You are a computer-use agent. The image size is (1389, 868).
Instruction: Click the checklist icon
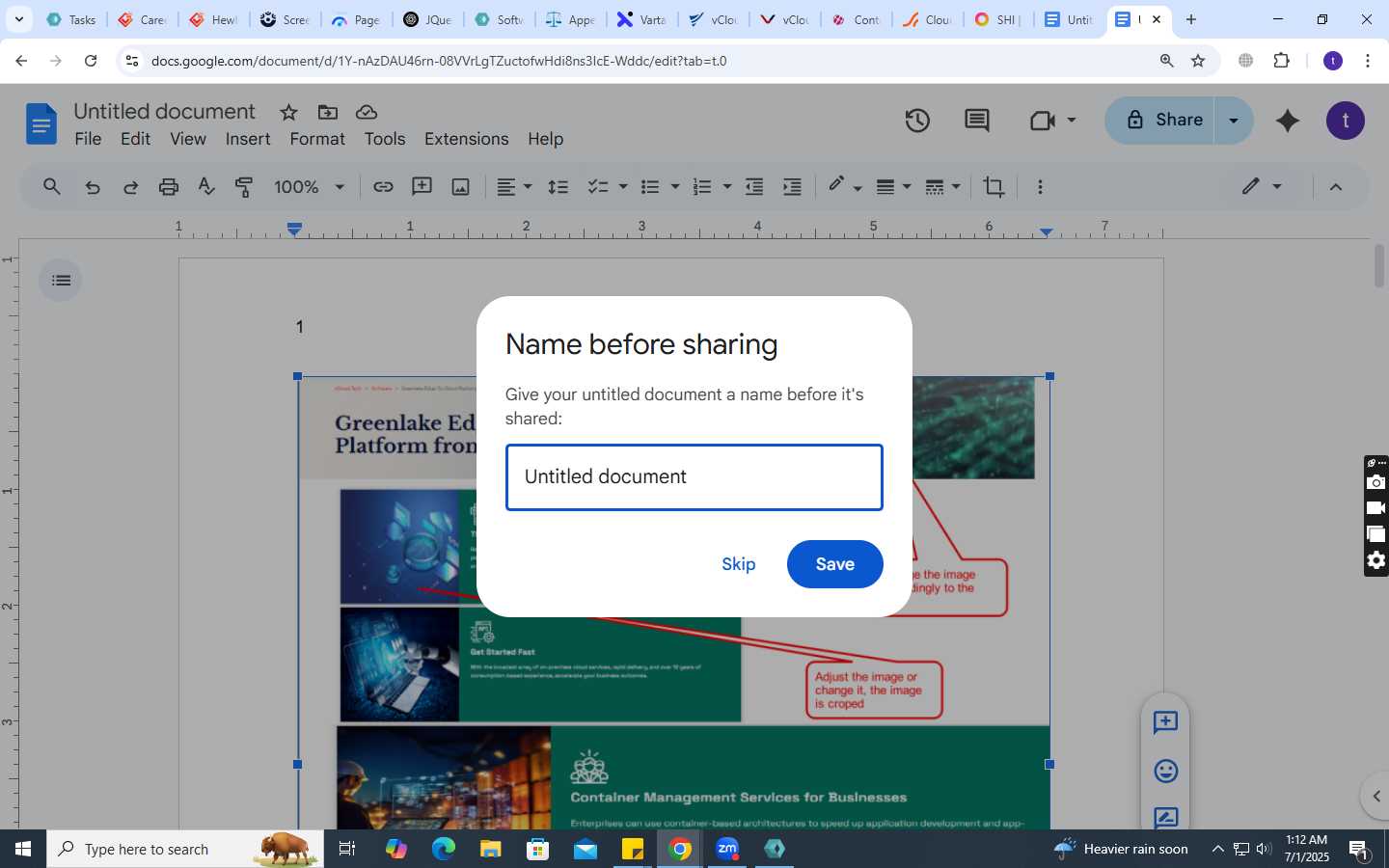[x=598, y=187]
